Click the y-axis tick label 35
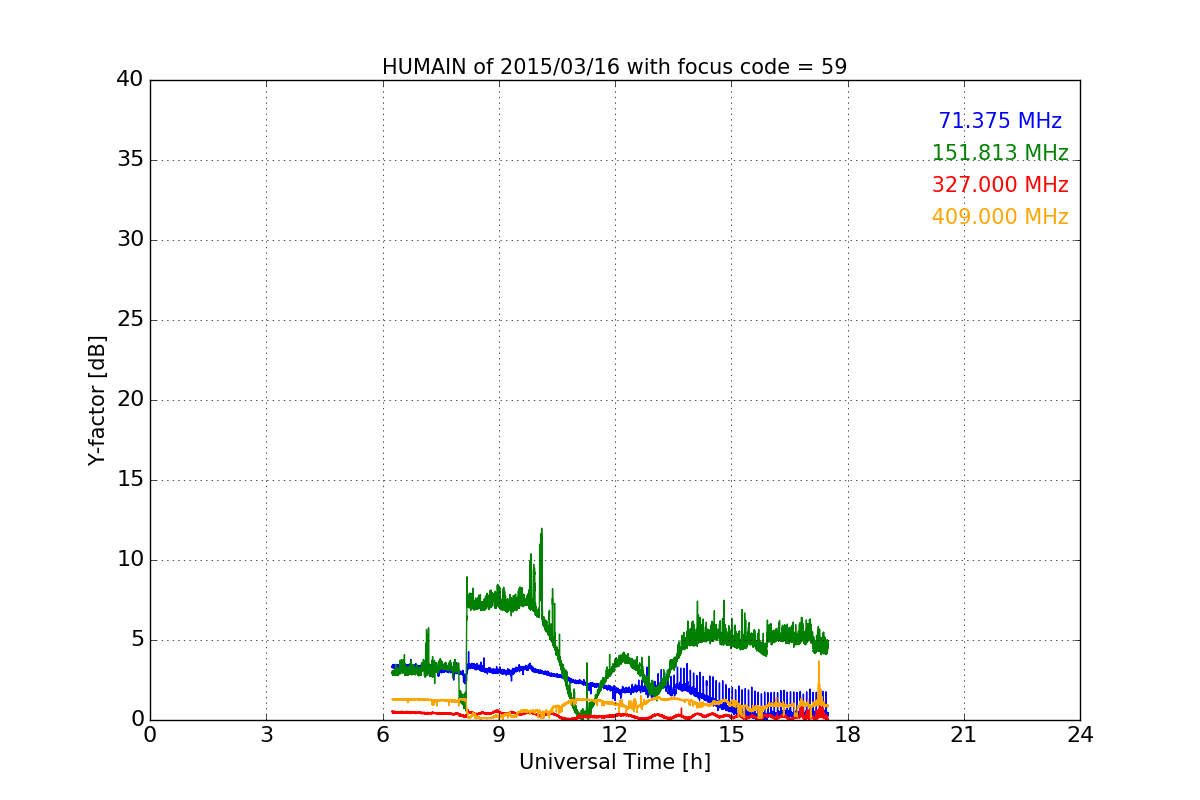Screen dimensions: 1200x800 [x=130, y=160]
